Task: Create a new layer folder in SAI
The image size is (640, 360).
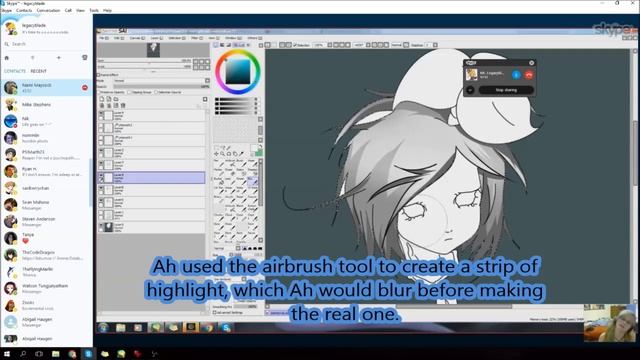Action: [116, 99]
